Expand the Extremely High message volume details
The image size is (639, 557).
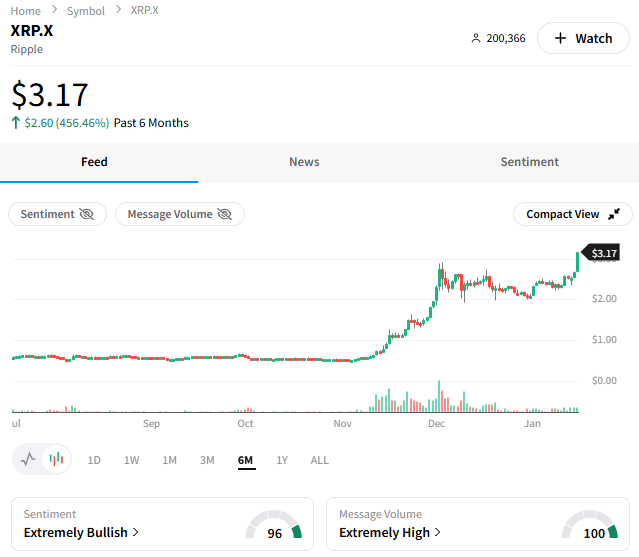390,533
